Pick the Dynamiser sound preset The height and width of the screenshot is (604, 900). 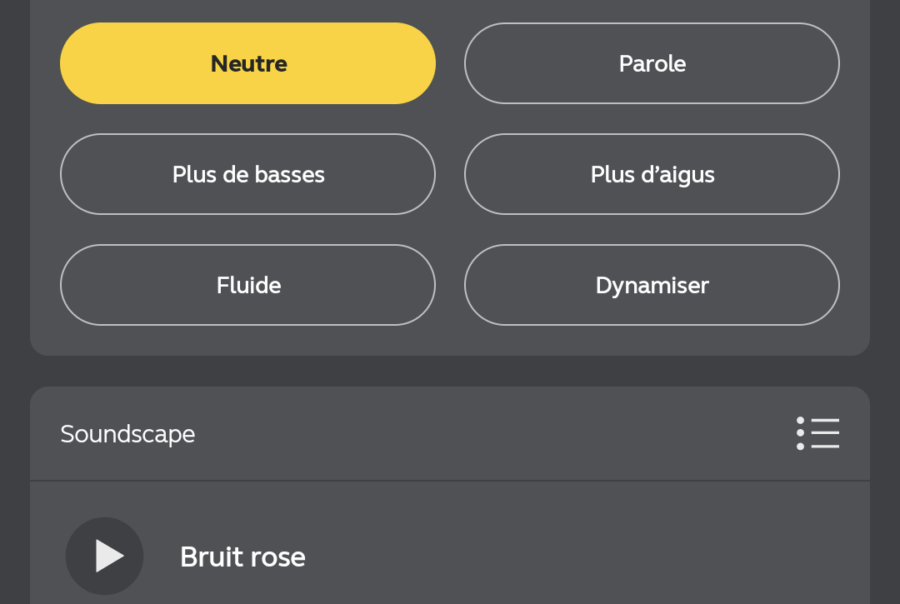[652, 285]
